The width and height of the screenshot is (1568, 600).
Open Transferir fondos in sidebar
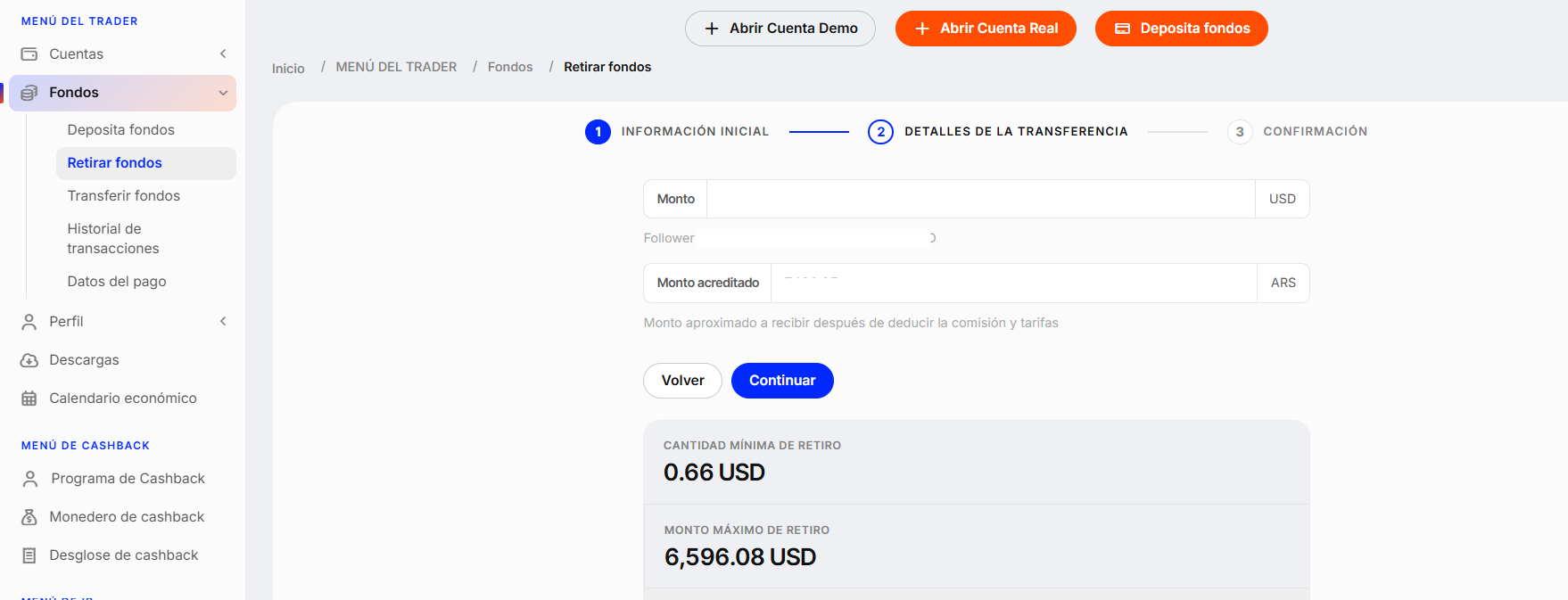(124, 196)
